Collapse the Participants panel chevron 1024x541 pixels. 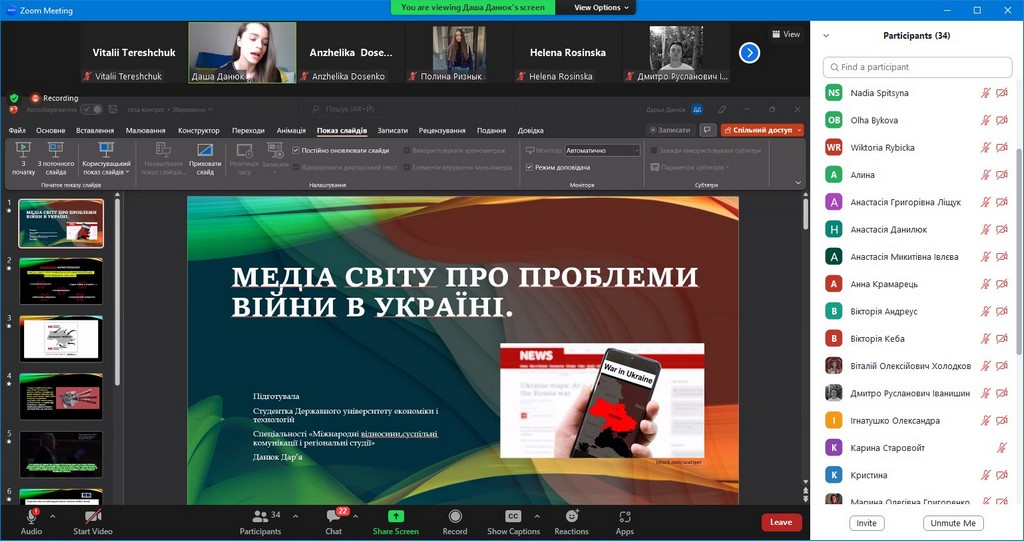point(826,36)
